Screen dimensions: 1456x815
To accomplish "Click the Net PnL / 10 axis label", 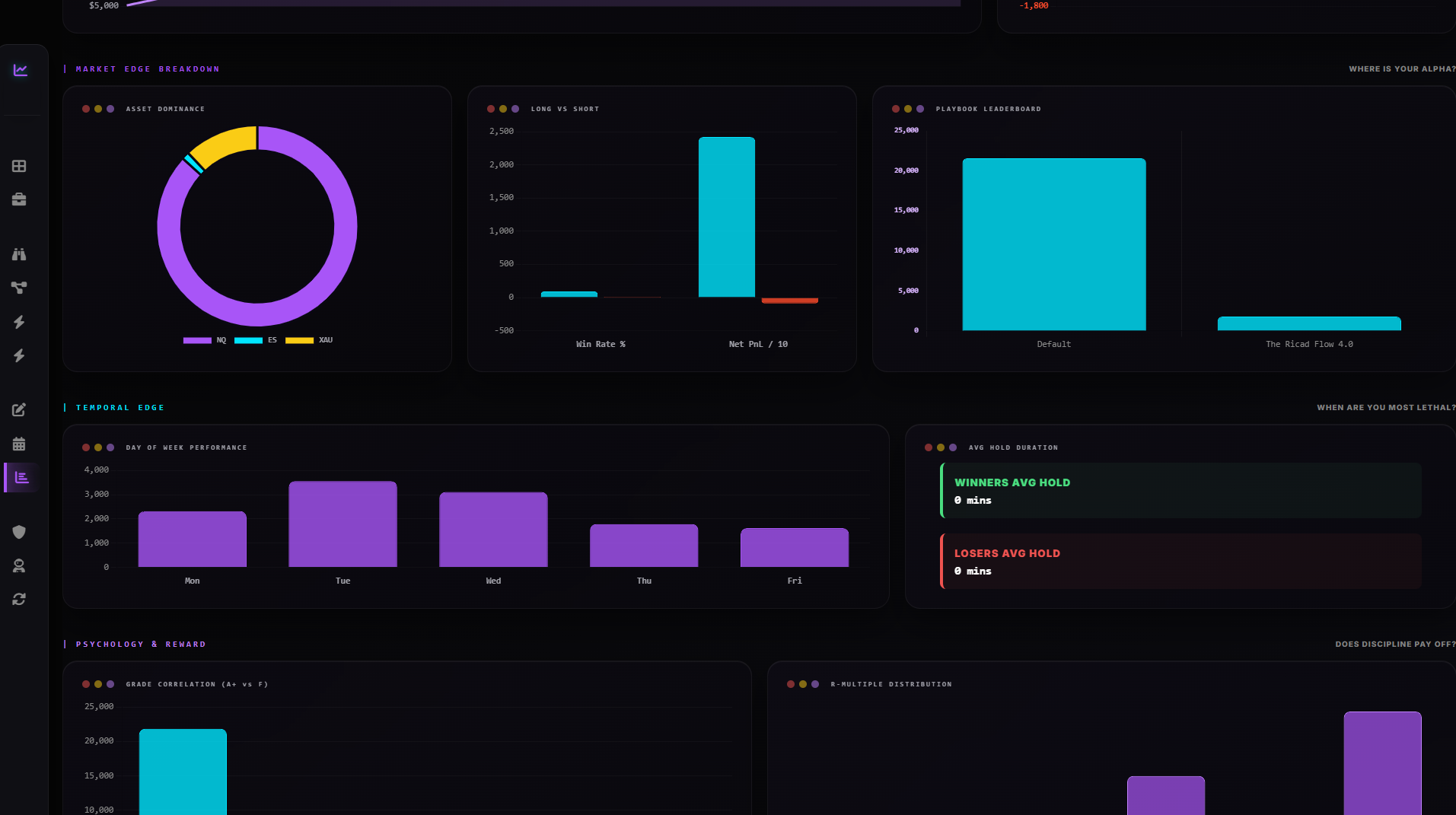I will tap(758, 345).
